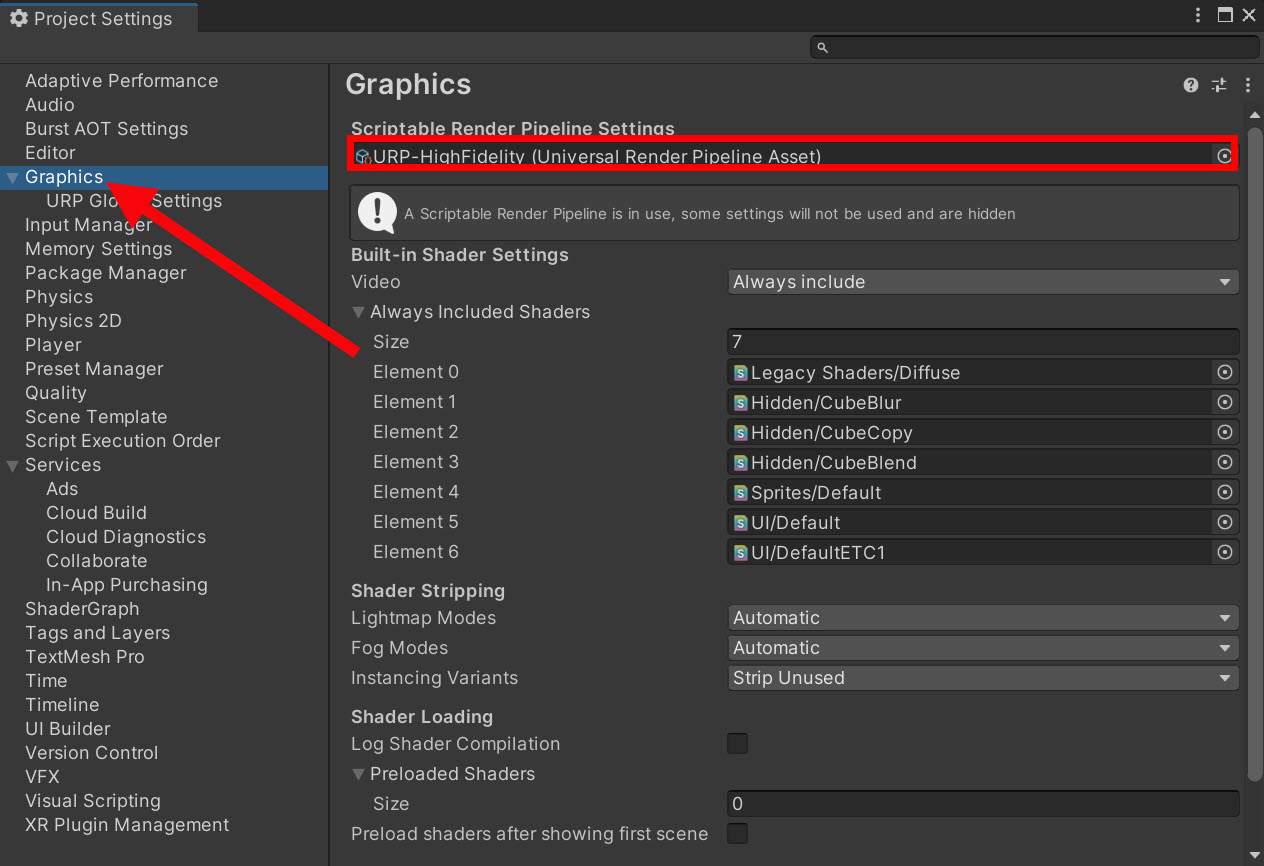This screenshot has height=866, width=1264.
Task: Select Cloud Build under Services
Action: click(96, 513)
